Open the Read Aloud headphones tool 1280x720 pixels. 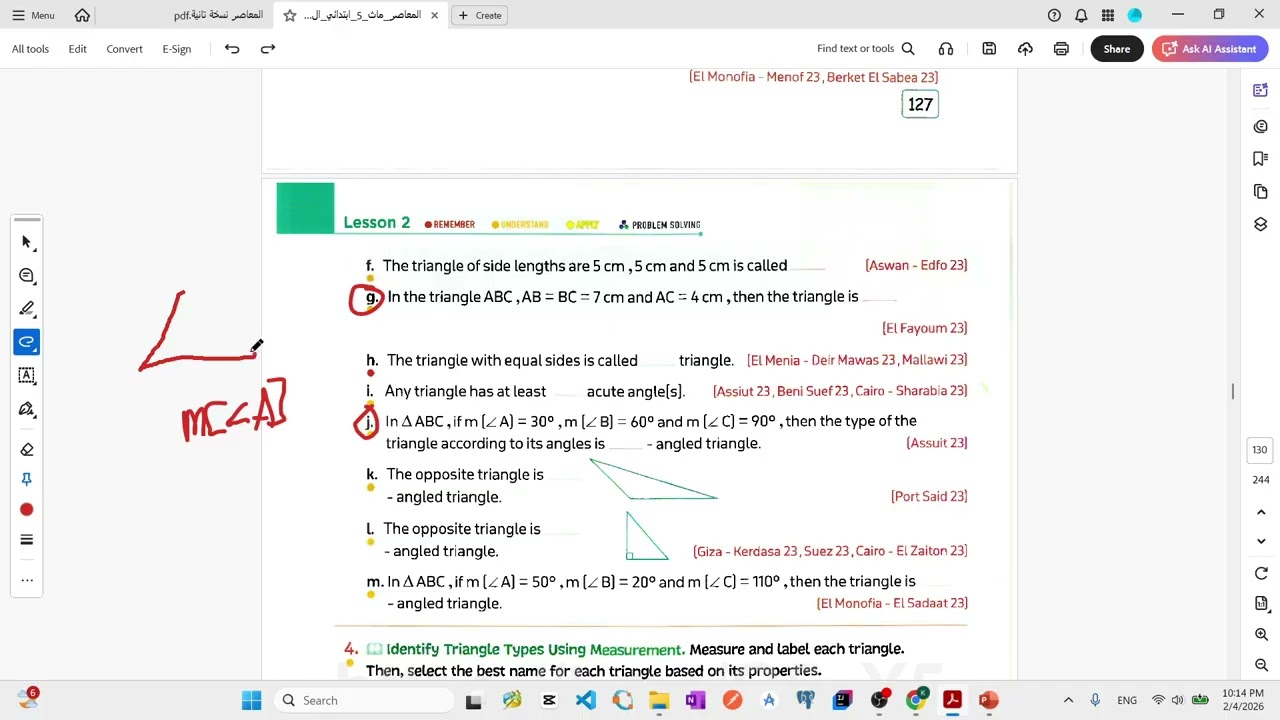pos(946,49)
